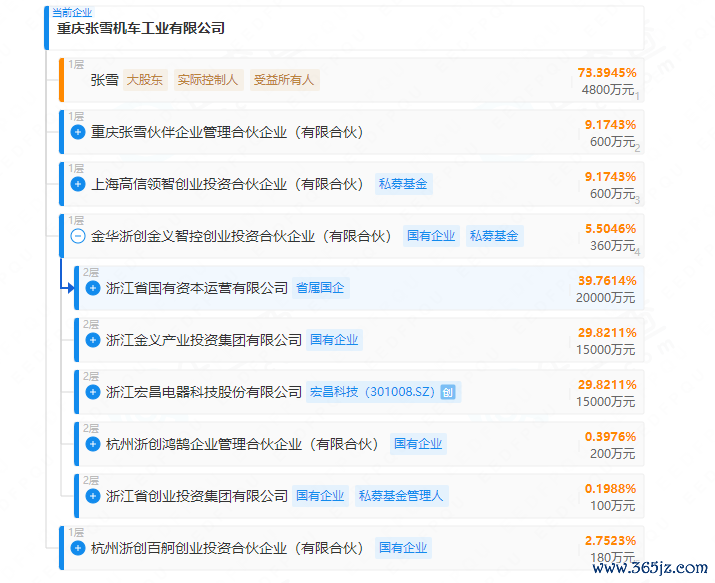Click 国有企业 tag on 浙江省创业投资集团 row
715x583 pixels.
click(x=321, y=496)
